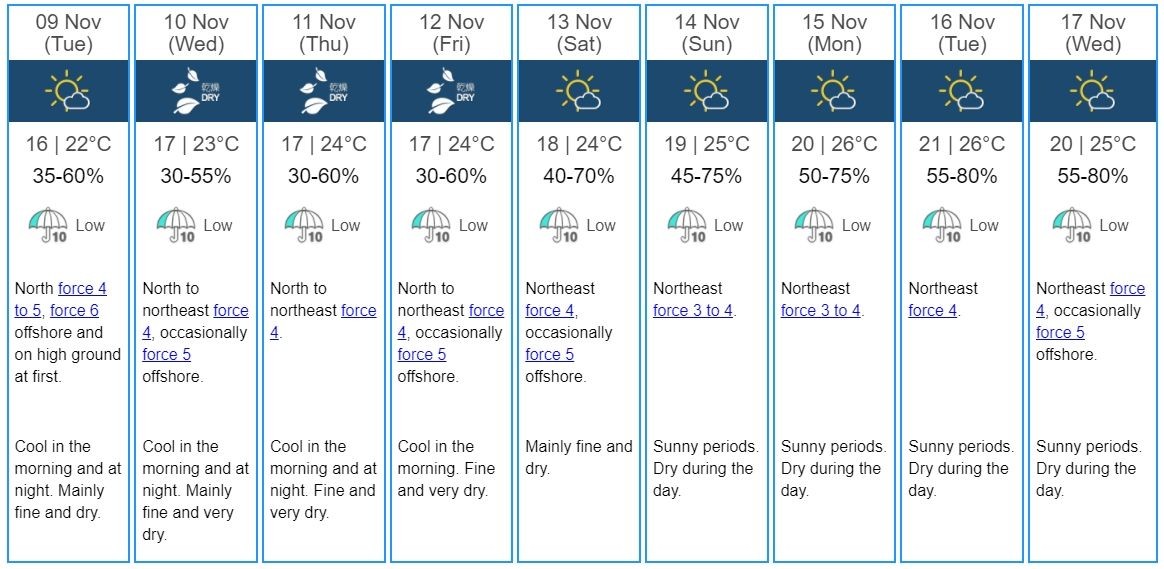Image resolution: width=1164 pixels, height=569 pixels.
Task: Click the 21 | 26°C temperature for 16 Nov
Action: [962, 143]
